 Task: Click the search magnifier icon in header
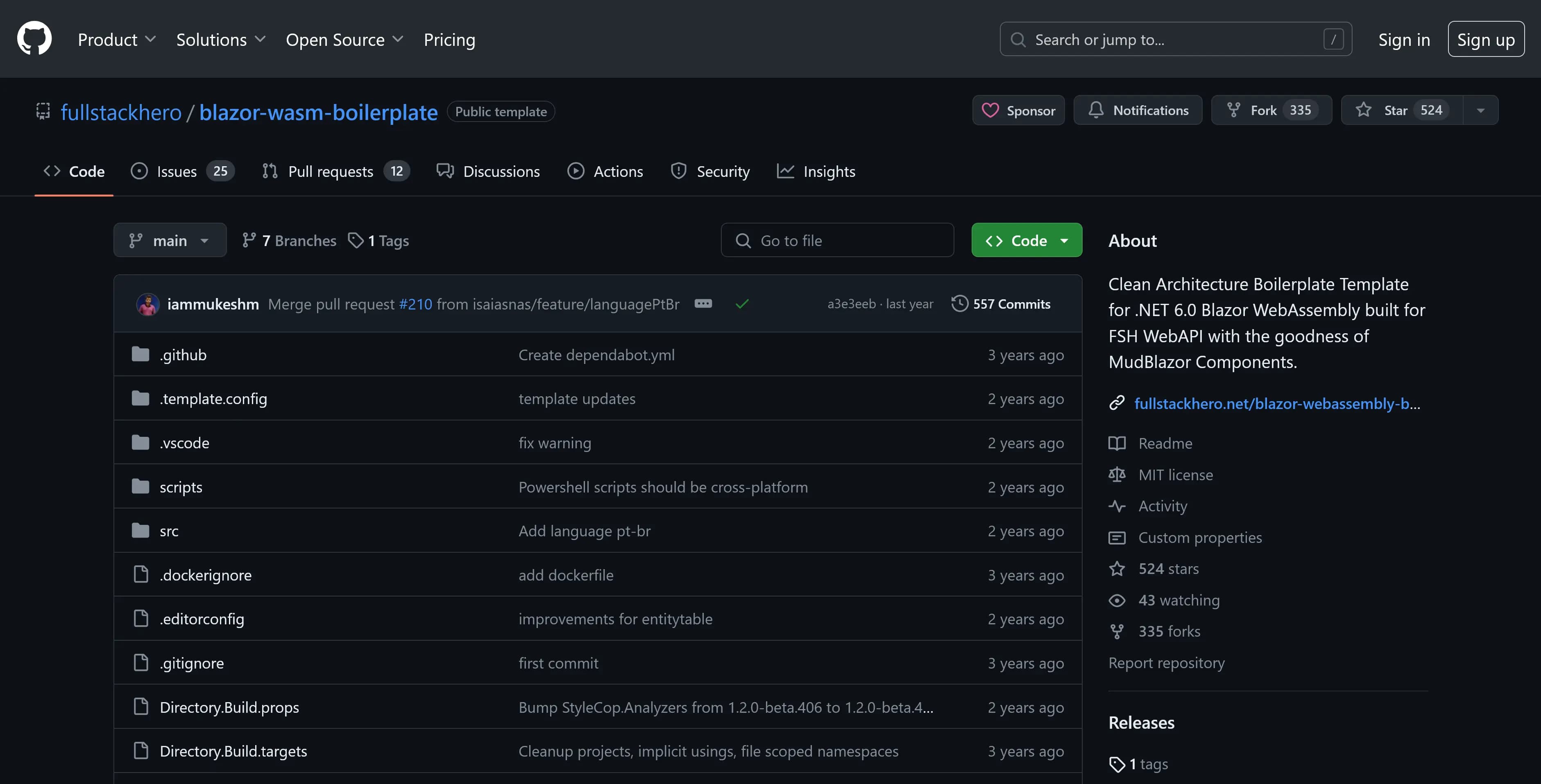[1018, 39]
